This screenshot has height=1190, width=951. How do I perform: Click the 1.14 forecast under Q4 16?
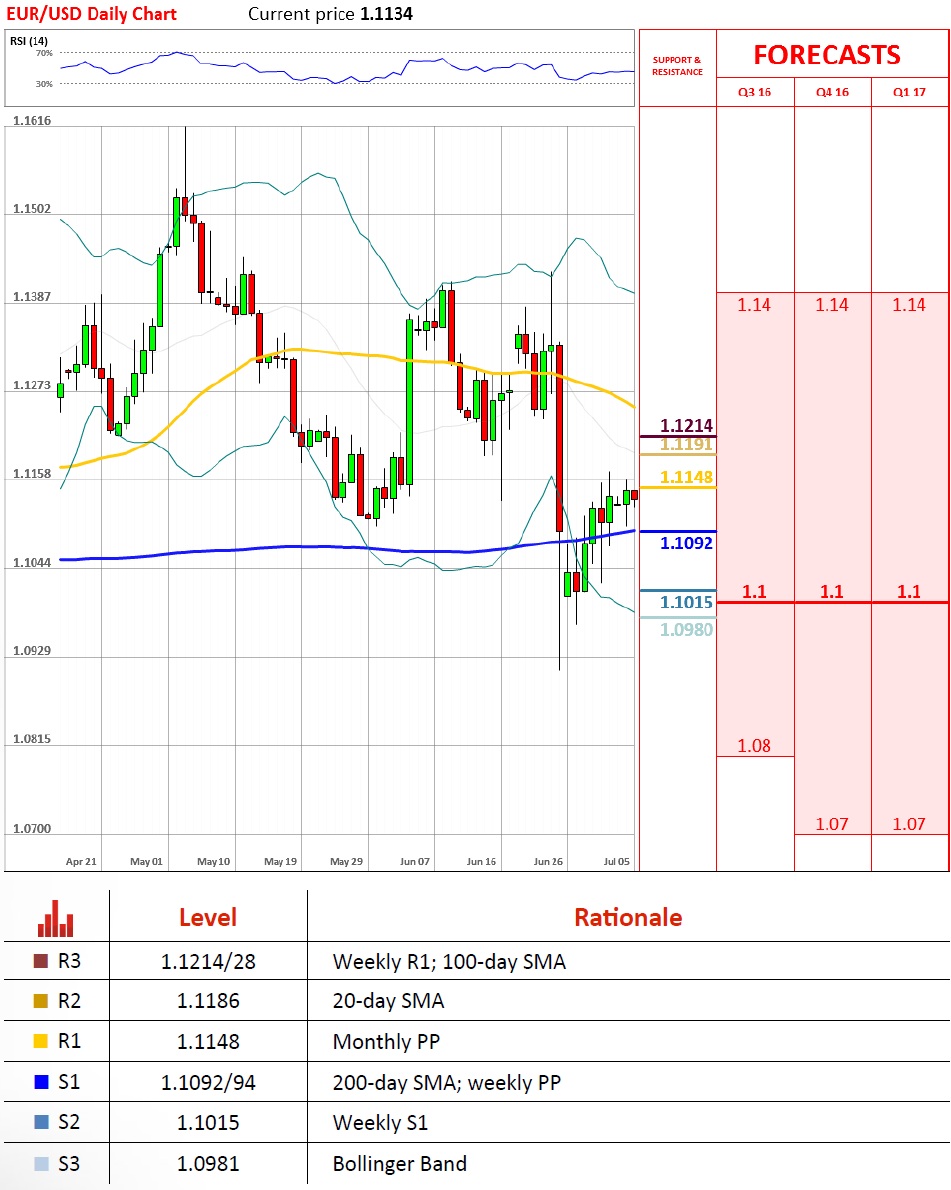point(832,305)
